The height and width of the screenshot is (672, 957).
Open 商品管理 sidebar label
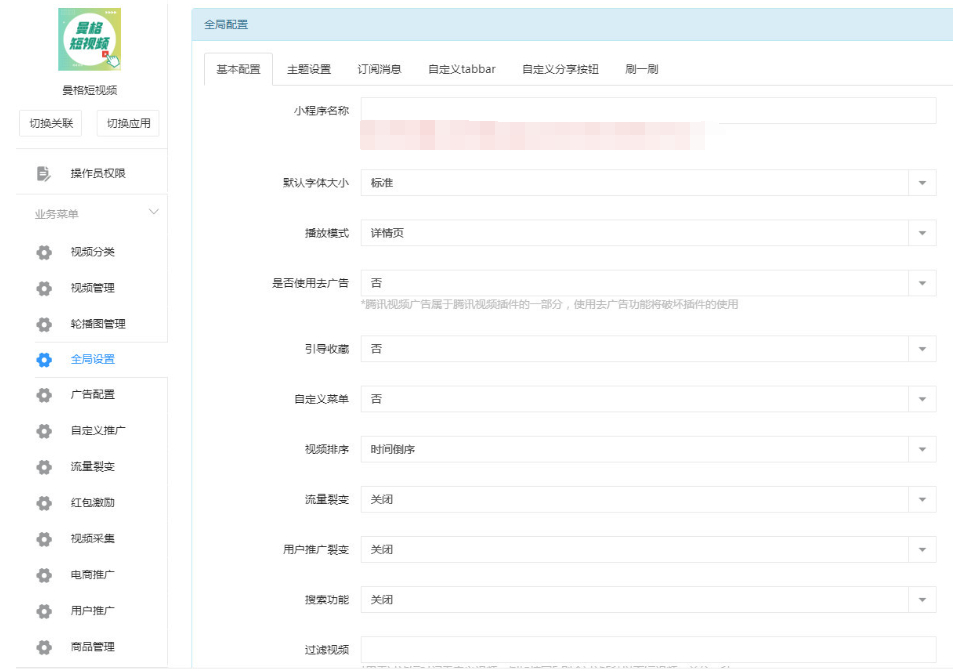93,646
